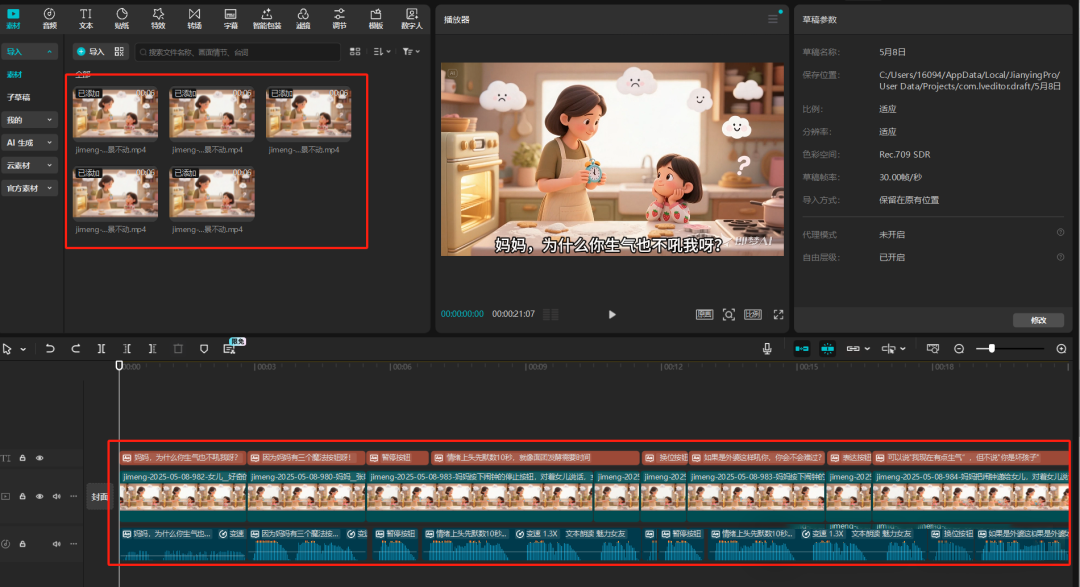Viewport: 1080px width, 587px height.
Task: Click the split clip tool
Action: (x=101, y=349)
